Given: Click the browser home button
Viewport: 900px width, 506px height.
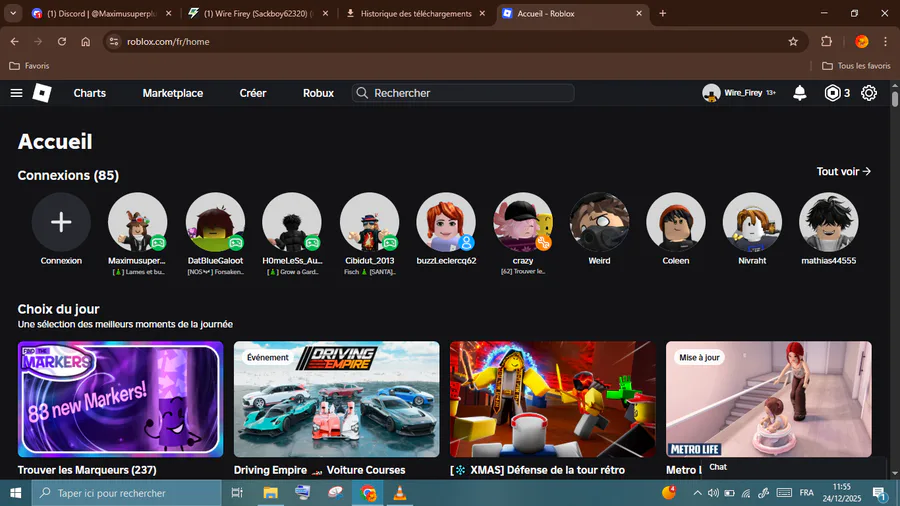Looking at the screenshot, I should (86, 41).
